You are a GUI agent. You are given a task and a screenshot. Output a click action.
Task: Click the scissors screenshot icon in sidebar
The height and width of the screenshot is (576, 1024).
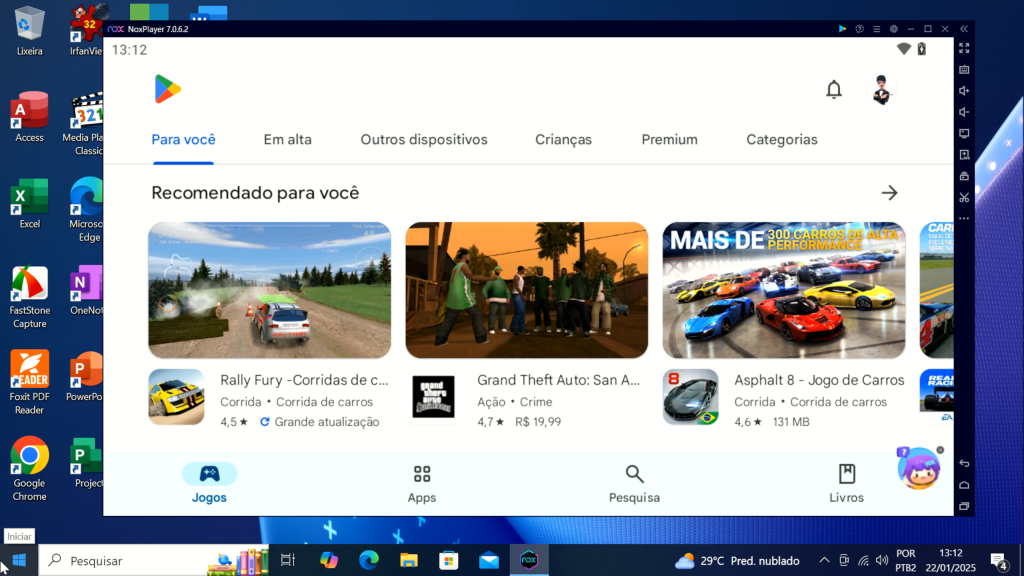[x=964, y=197]
